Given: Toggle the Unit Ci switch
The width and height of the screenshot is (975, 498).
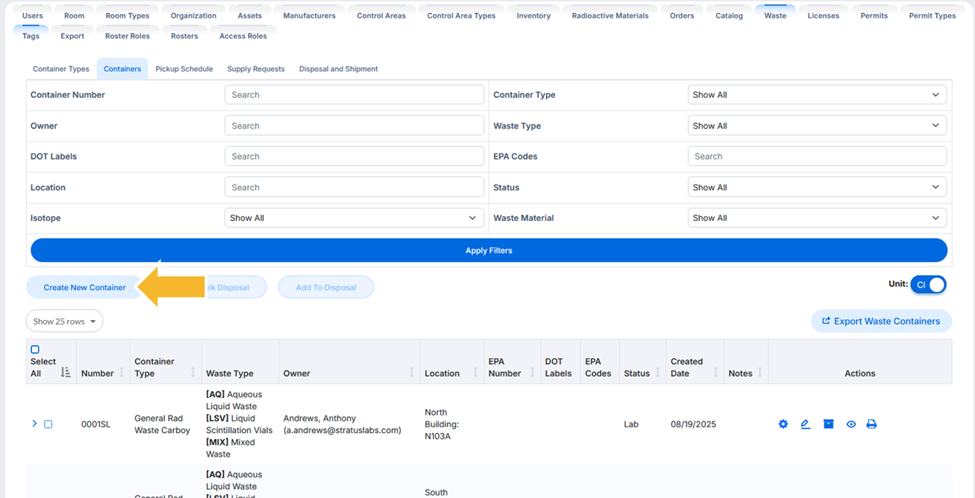Looking at the screenshot, I should tap(928, 284).
